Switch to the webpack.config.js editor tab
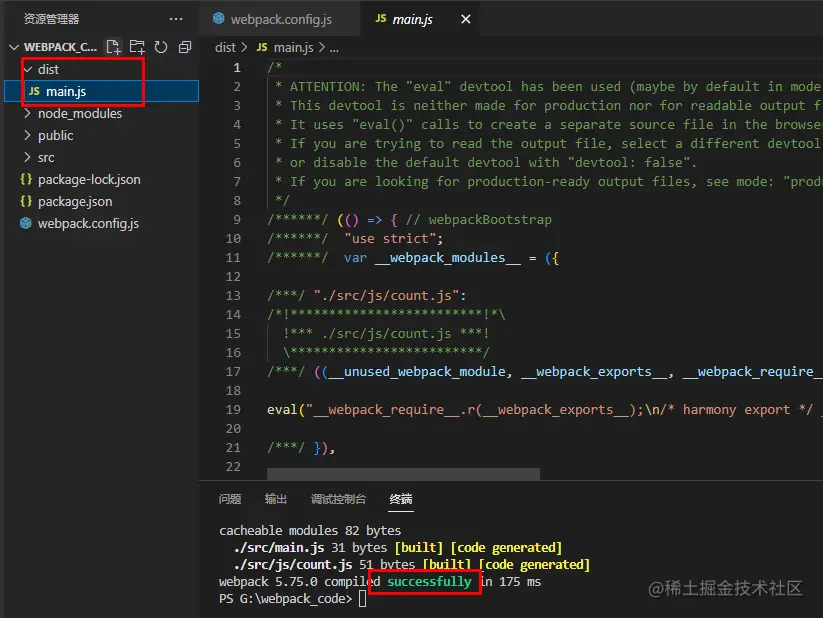This screenshot has width=823, height=618. (280, 19)
